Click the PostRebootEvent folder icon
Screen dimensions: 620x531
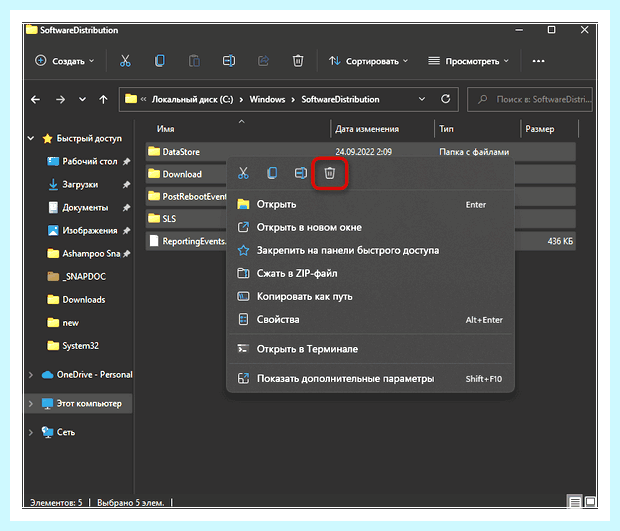(x=154, y=196)
